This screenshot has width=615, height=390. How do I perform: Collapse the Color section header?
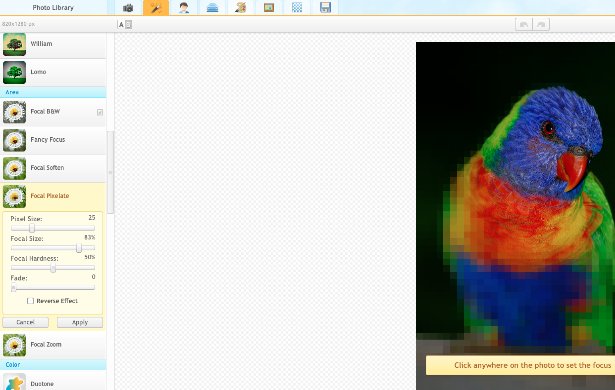(53, 365)
